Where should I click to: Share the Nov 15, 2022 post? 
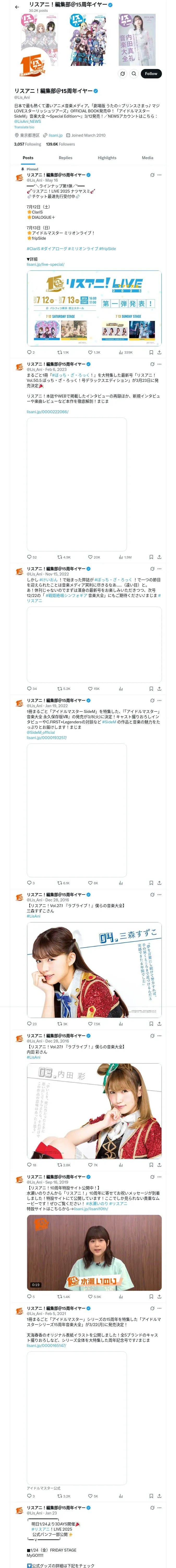tap(160, 688)
